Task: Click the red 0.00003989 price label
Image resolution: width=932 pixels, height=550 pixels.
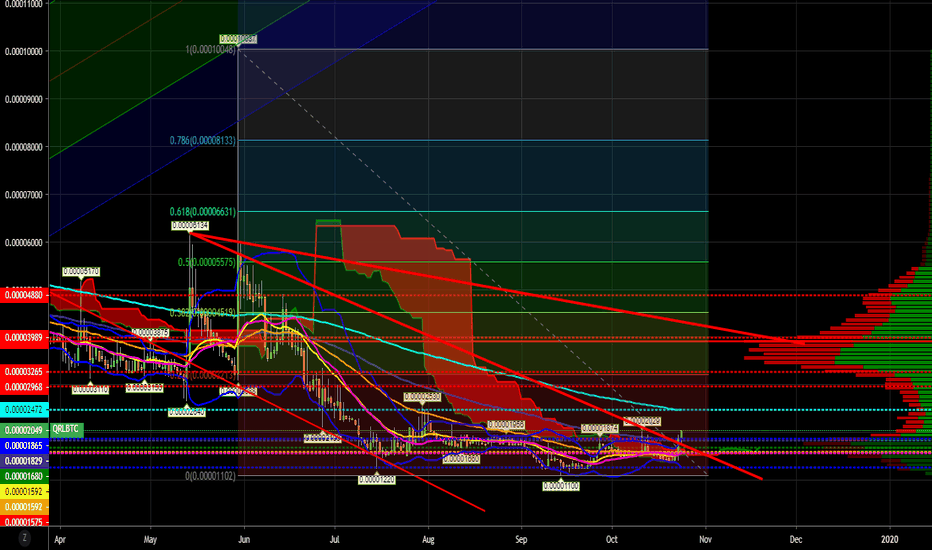Action: (24, 337)
